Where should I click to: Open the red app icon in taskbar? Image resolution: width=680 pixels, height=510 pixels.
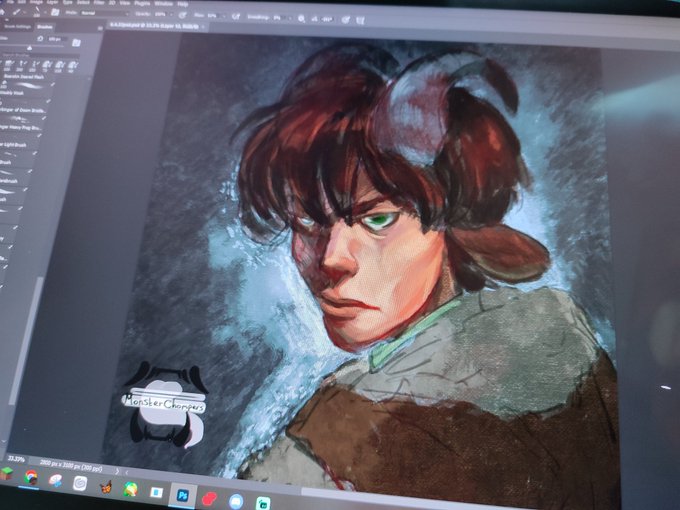(x=209, y=498)
